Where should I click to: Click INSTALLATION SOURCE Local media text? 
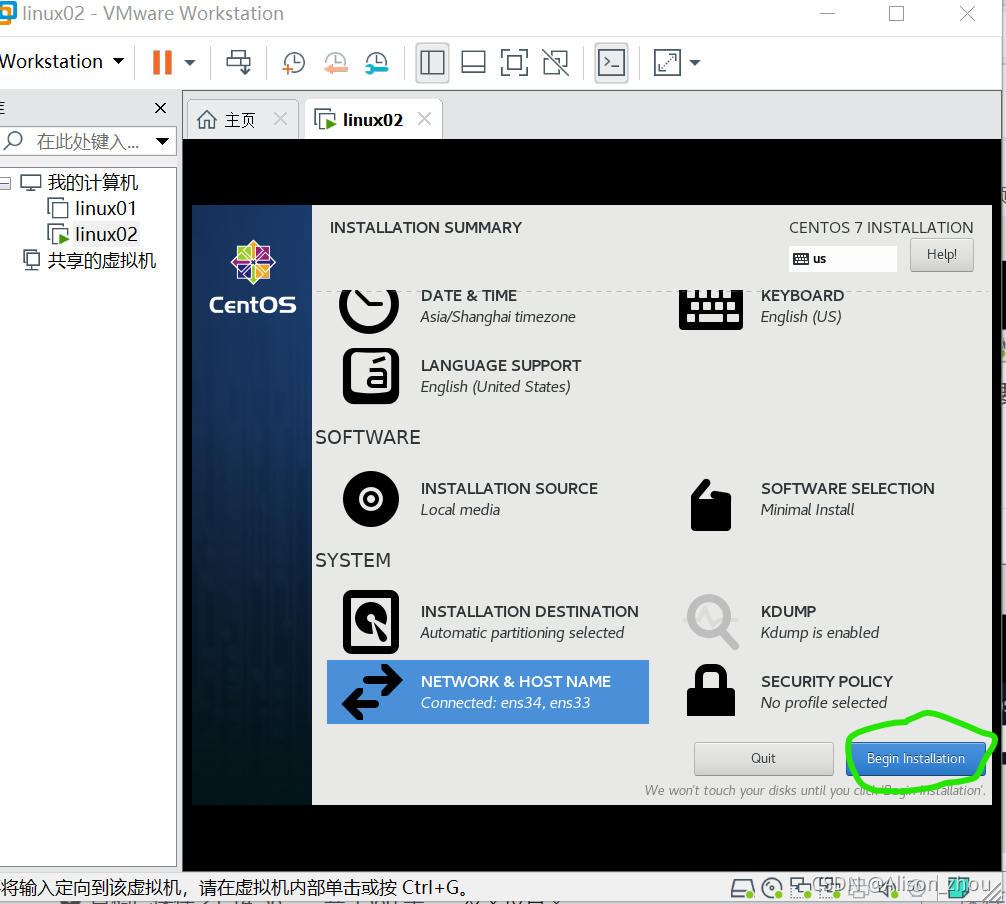(x=509, y=499)
